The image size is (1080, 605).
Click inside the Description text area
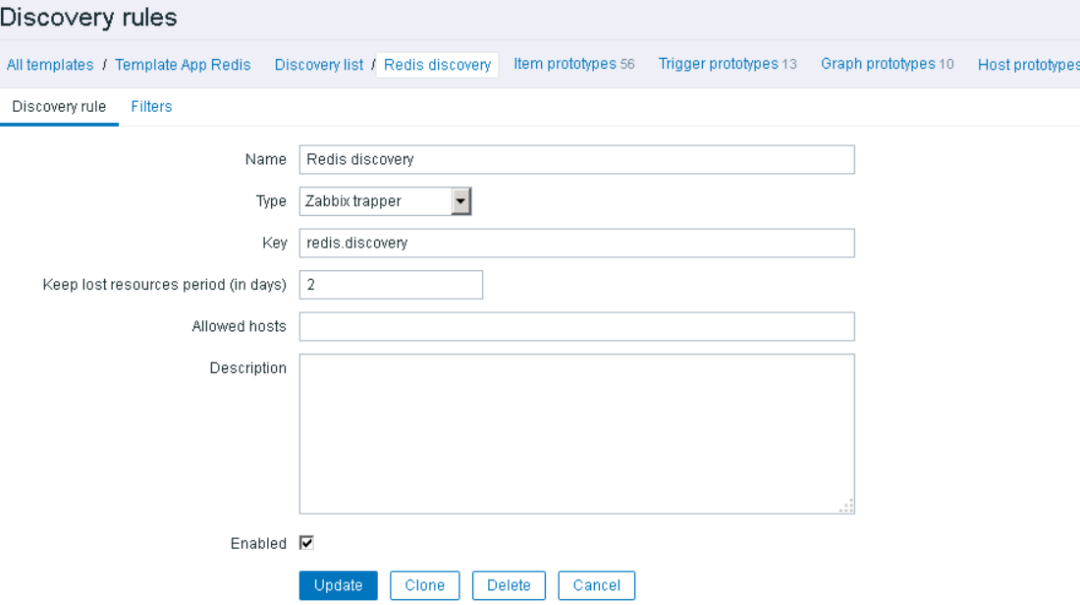577,434
